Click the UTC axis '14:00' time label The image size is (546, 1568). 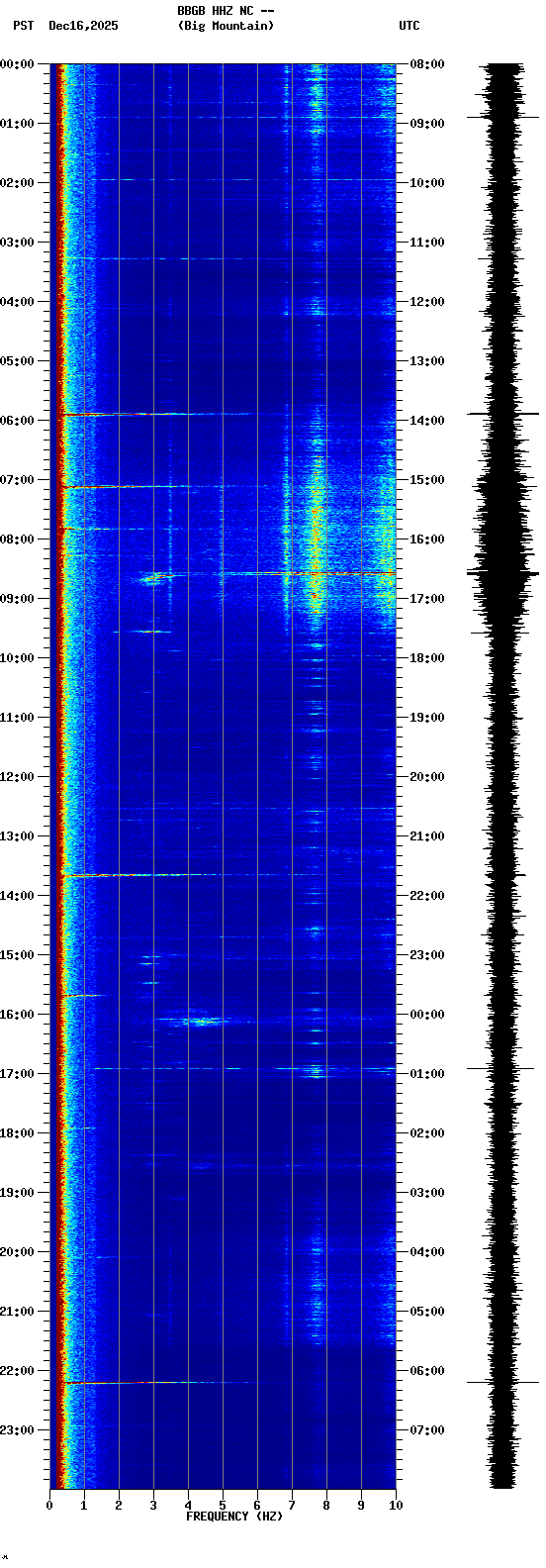click(x=427, y=421)
